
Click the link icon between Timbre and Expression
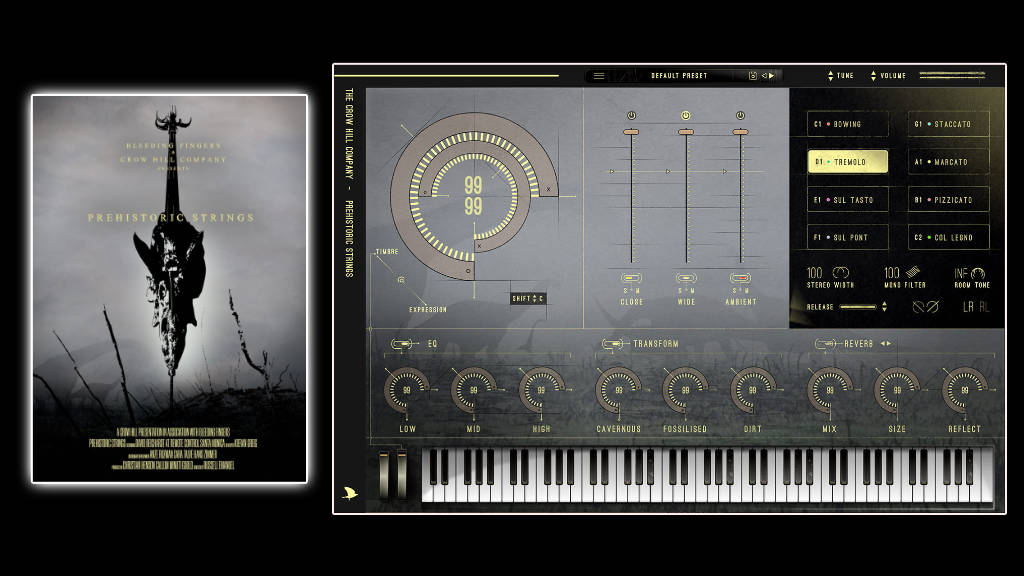coord(401,280)
